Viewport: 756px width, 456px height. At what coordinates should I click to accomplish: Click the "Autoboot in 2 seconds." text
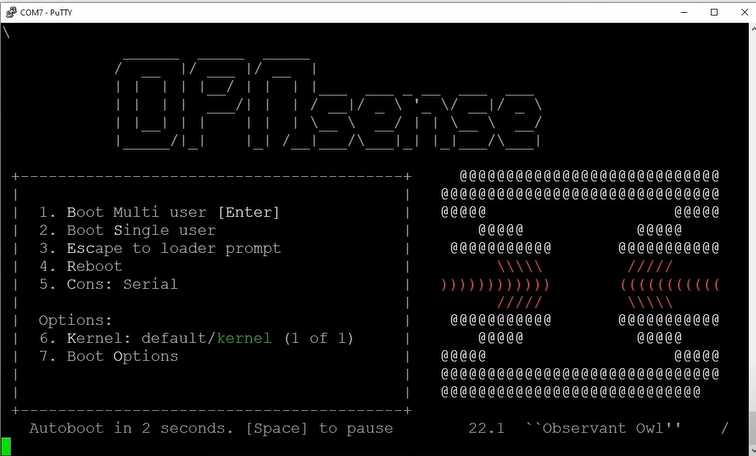click(131, 428)
